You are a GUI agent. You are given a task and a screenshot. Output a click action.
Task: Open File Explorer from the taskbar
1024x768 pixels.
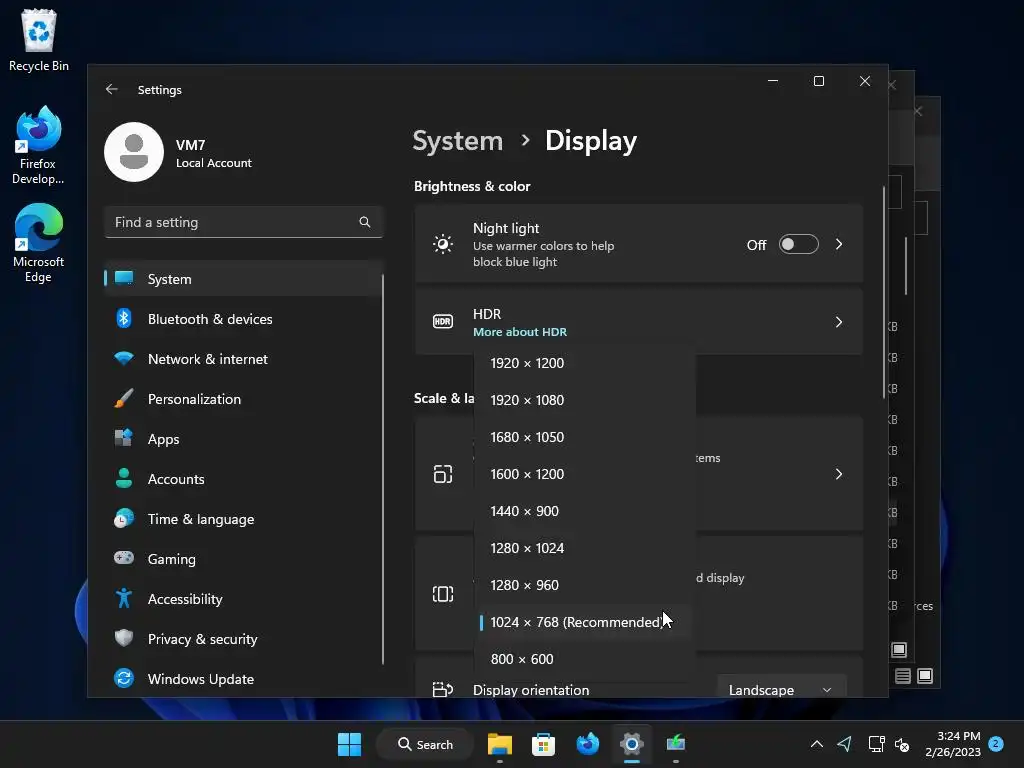[x=500, y=744]
